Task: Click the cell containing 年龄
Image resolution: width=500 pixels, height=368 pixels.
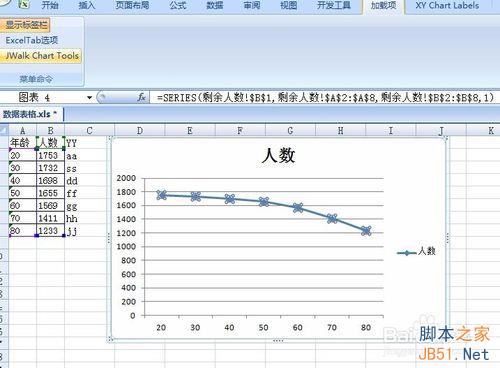Action: (x=23, y=143)
